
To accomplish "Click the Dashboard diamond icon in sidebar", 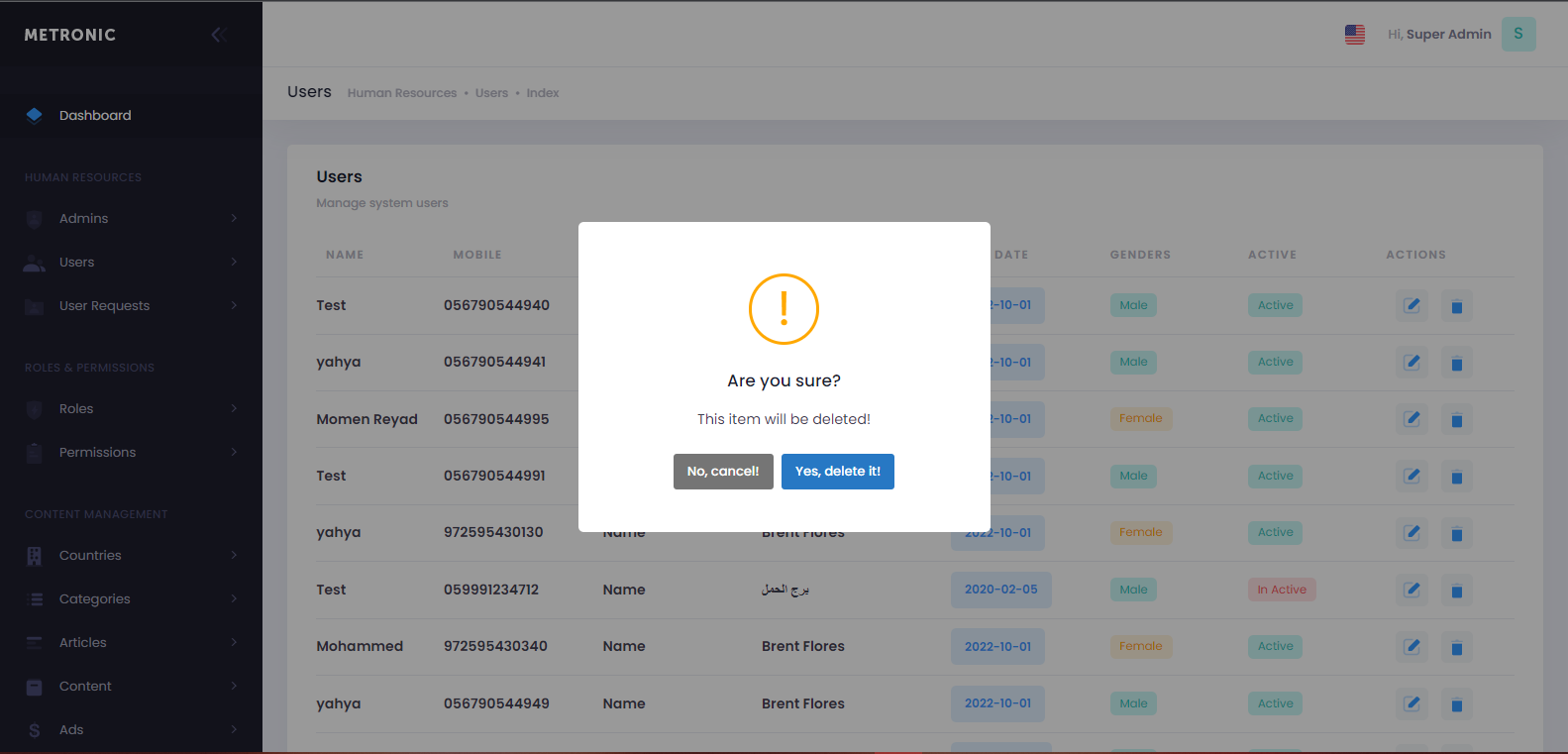I will point(35,115).
